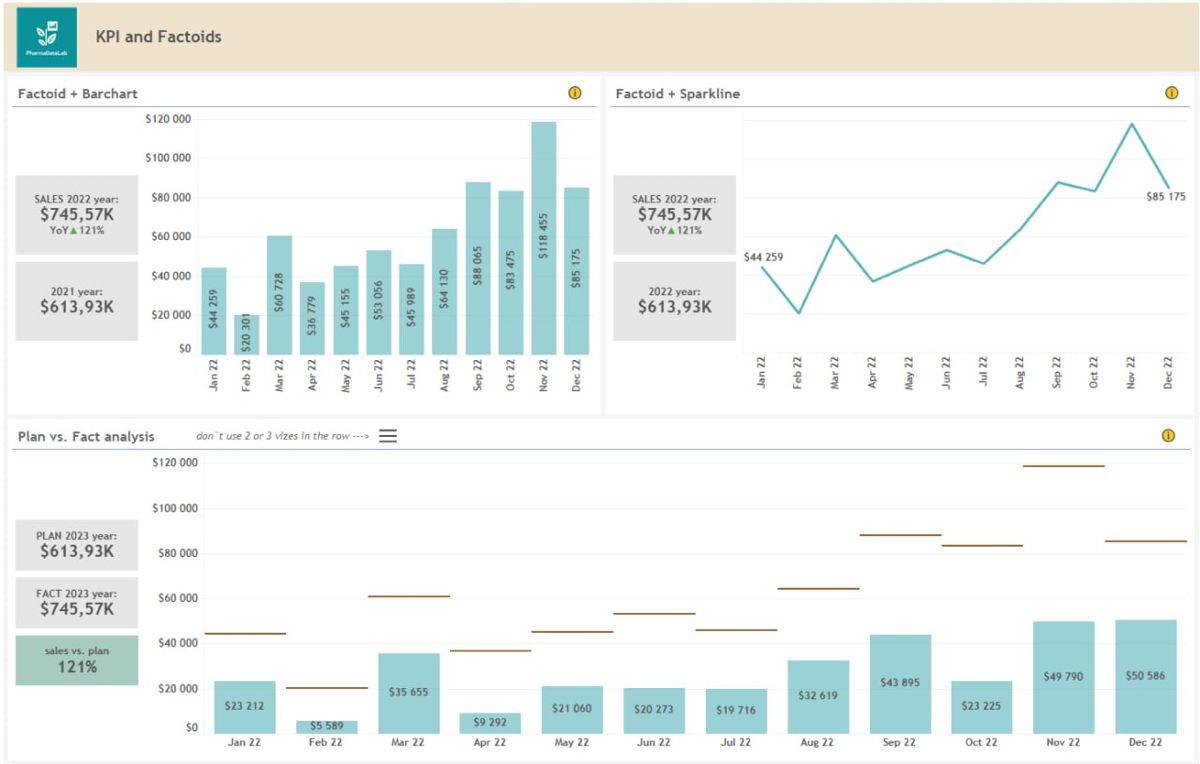Image resolution: width=1200 pixels, height=764 pixels.
Task: Click the $44 259 sparkline start label
Action: tap(763, 257)
